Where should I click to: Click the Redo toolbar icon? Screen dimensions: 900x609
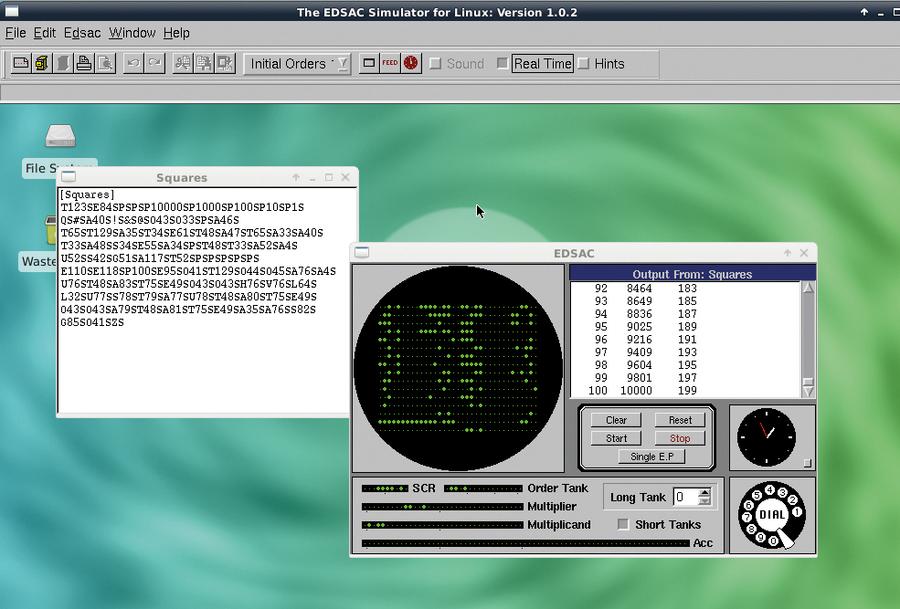(x=154, y=63)
